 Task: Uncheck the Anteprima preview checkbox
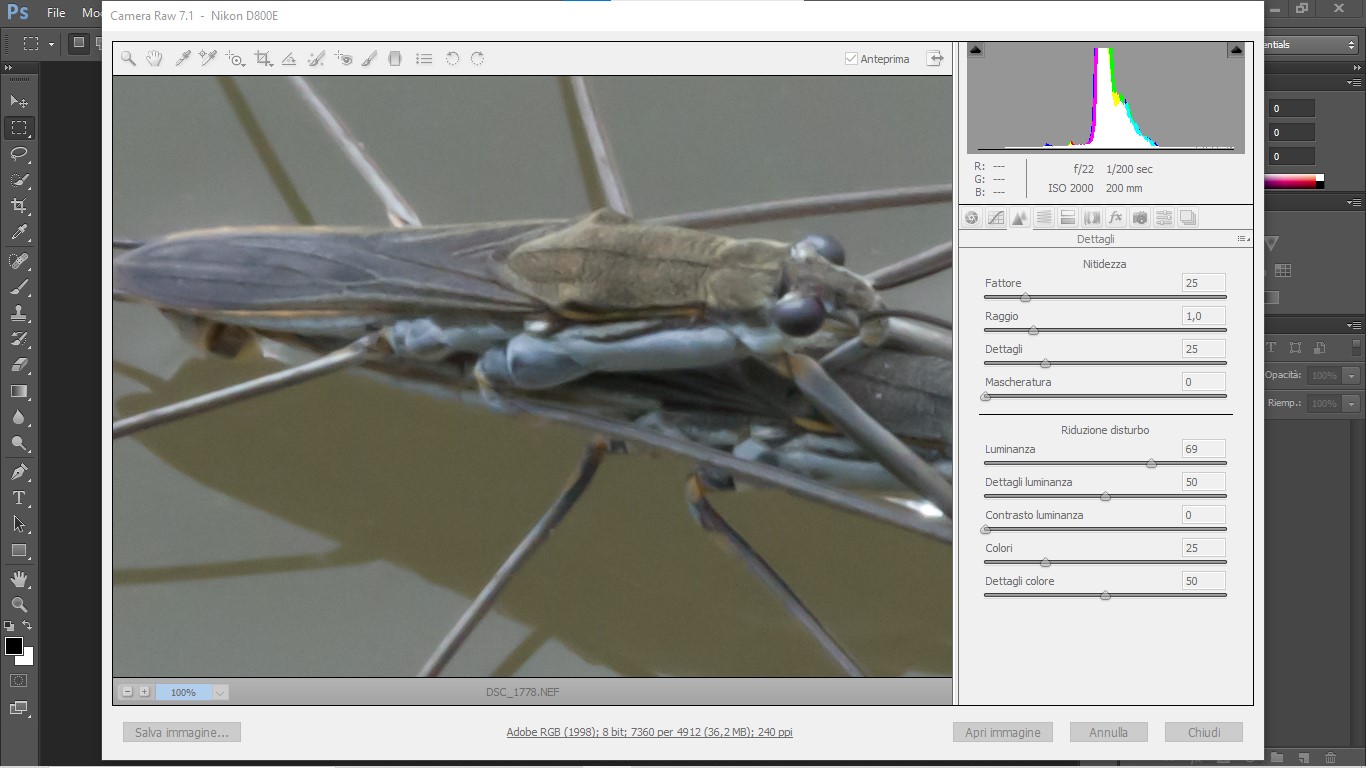coord(851,59)
